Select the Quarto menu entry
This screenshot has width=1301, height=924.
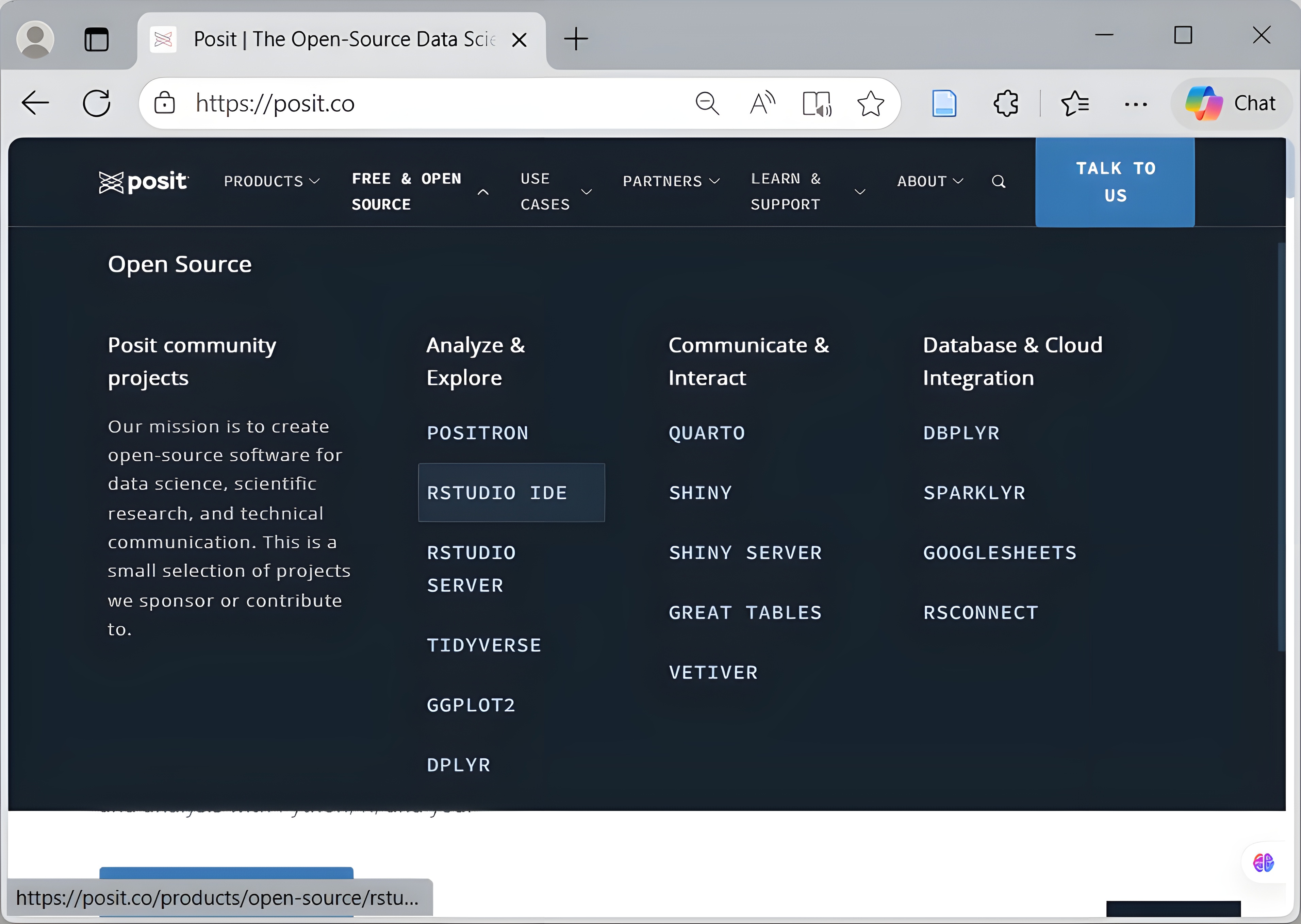pyautogui.click(x=707, y=433)
